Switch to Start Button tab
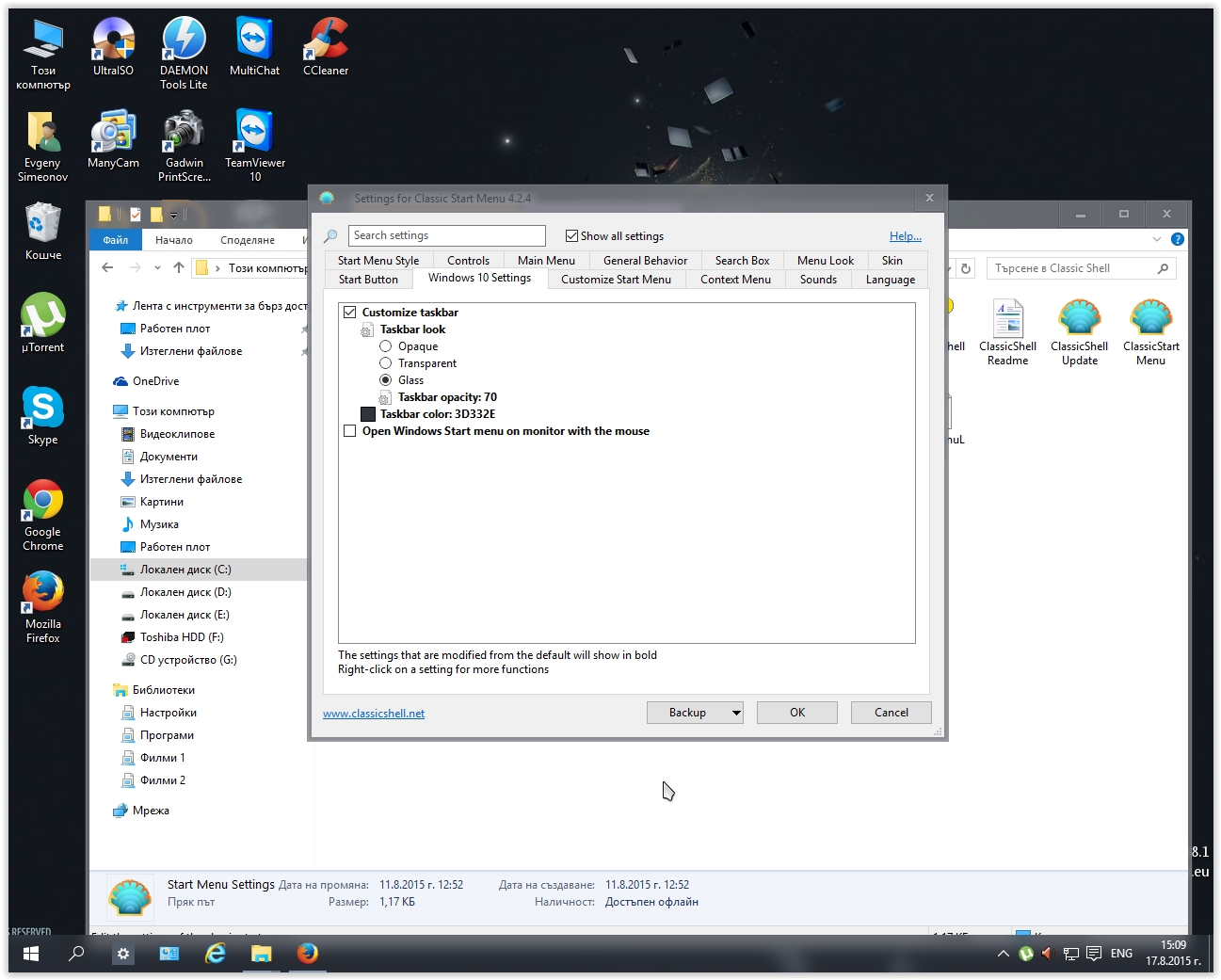 coord(368,280)
